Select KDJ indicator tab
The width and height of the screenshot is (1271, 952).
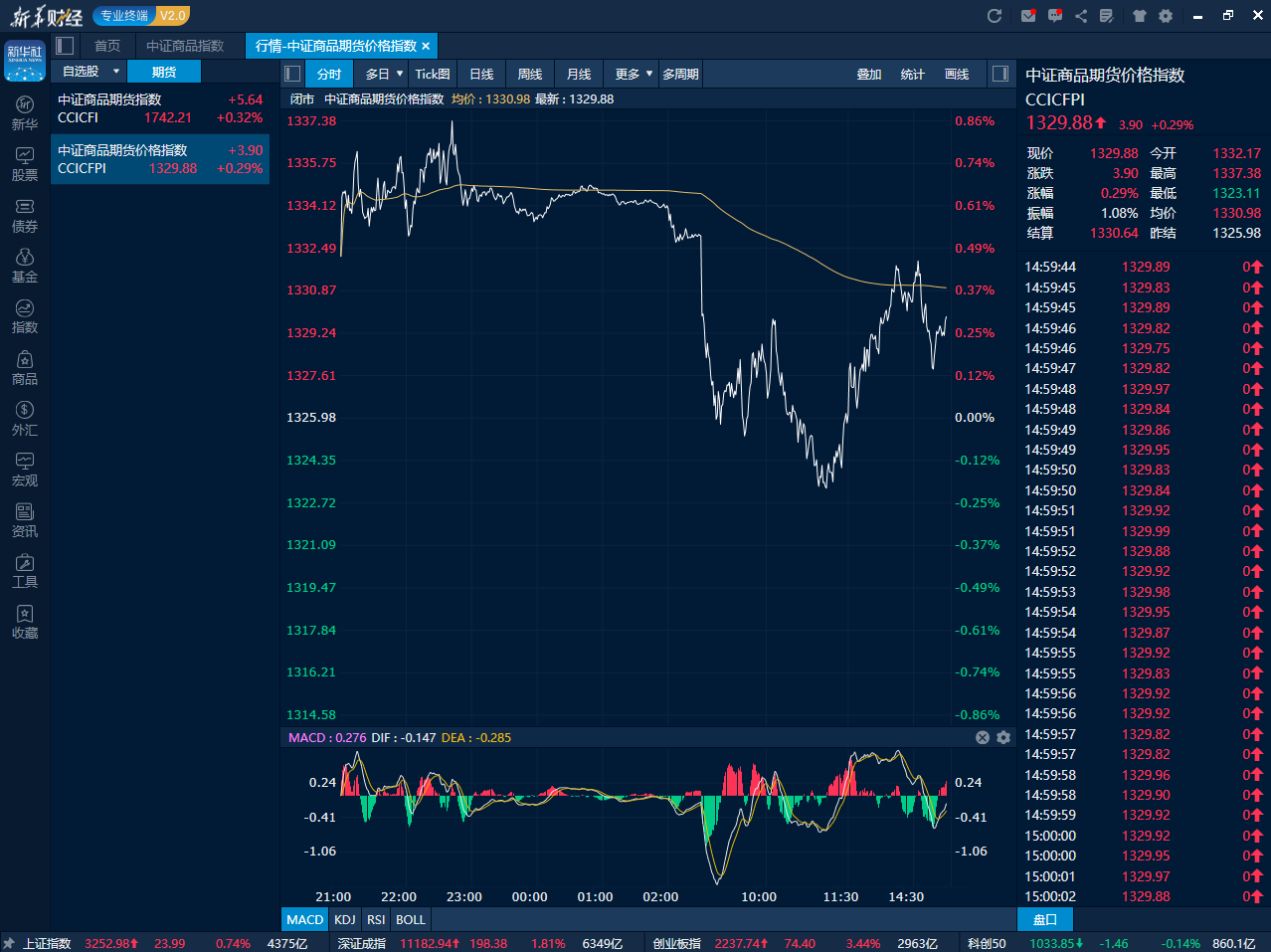click(x=345, y=919)
